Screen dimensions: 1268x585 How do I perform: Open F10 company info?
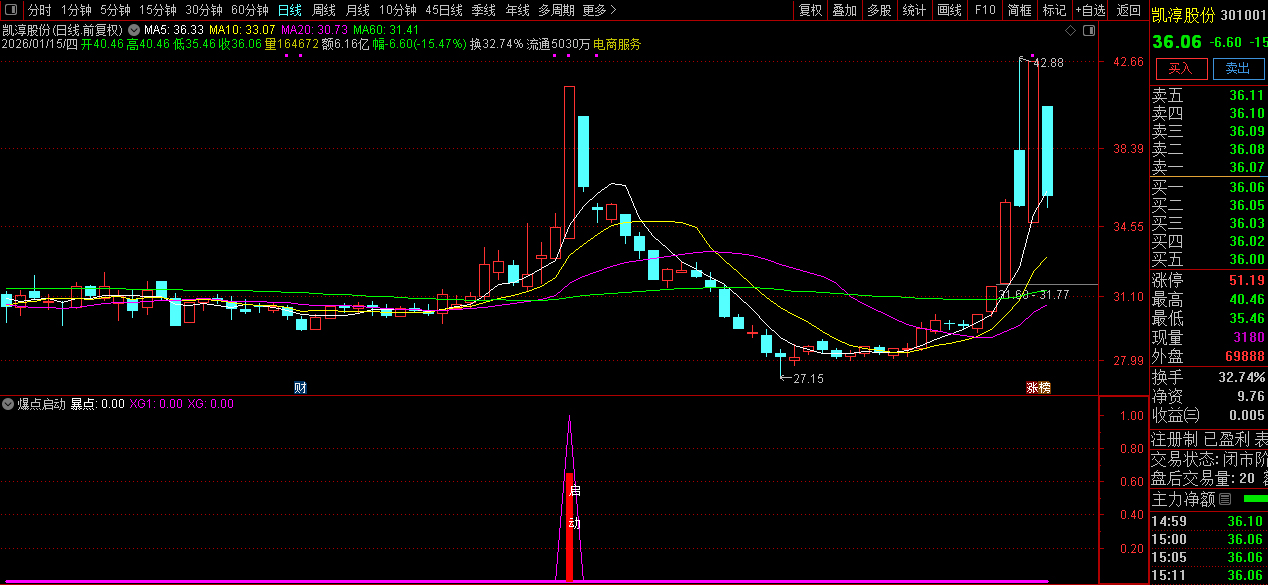click(985, 10)
